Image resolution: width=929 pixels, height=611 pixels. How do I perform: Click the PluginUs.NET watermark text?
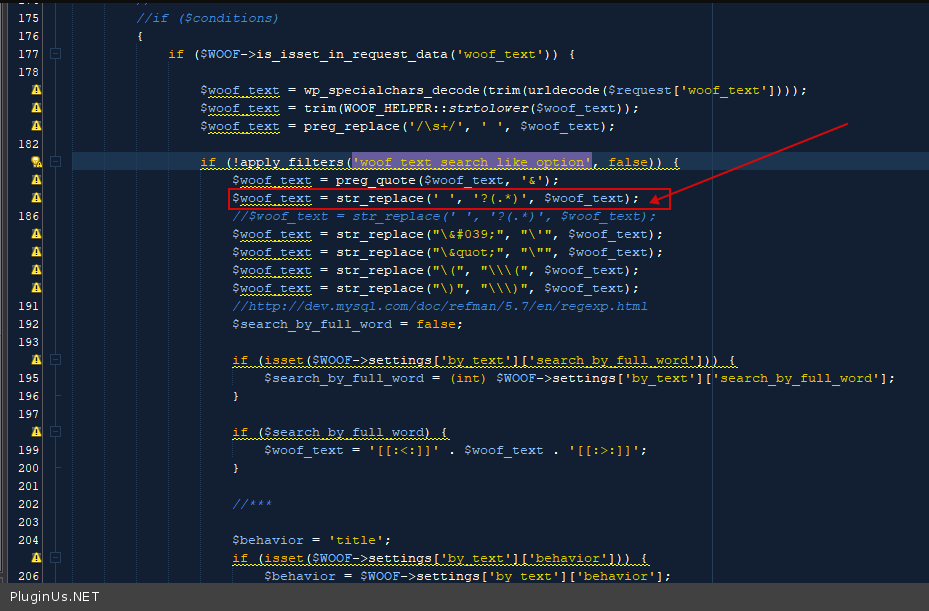click(55, 597)
